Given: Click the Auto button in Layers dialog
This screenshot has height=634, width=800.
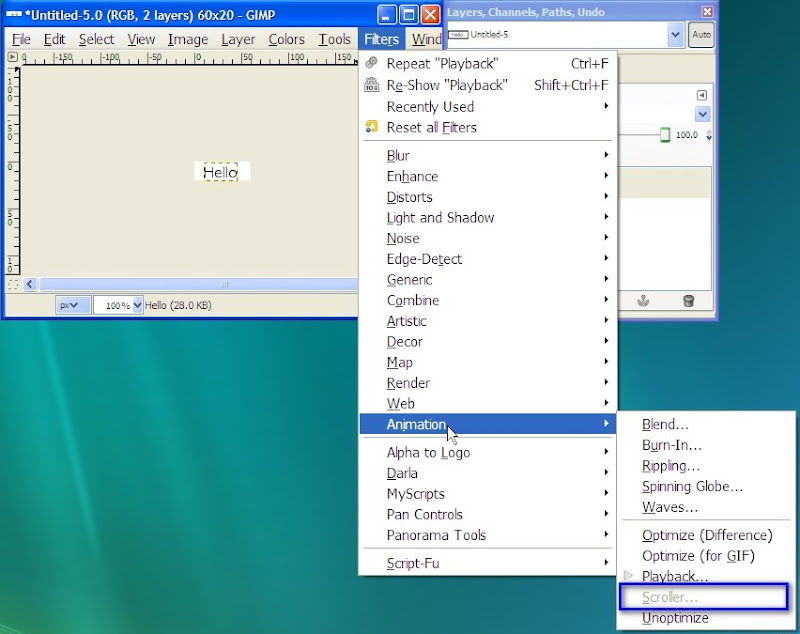Looking at the screenshot, I should (x=701, y=35).
